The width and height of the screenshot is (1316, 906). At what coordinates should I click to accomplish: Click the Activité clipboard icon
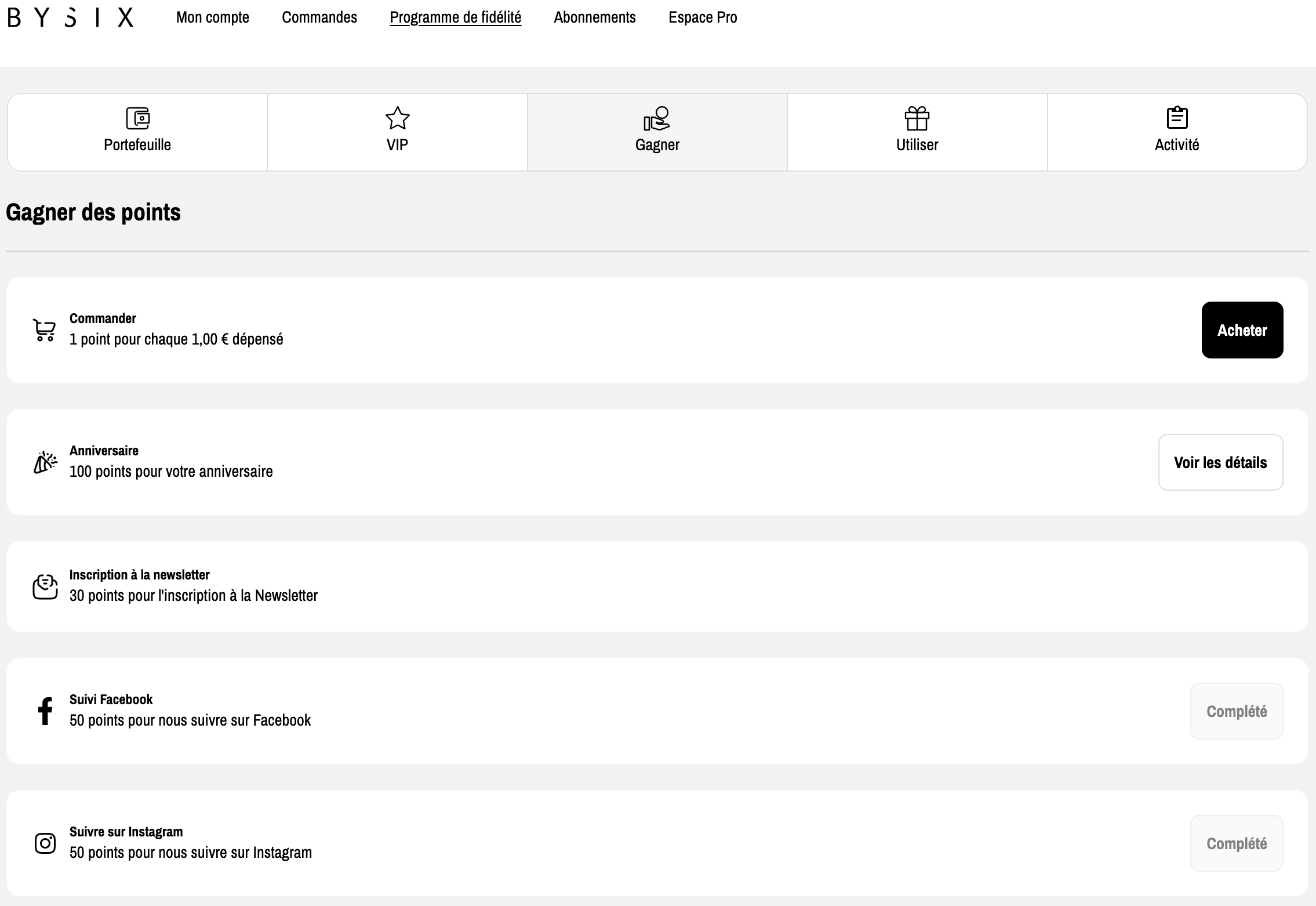pos(1176,118)
